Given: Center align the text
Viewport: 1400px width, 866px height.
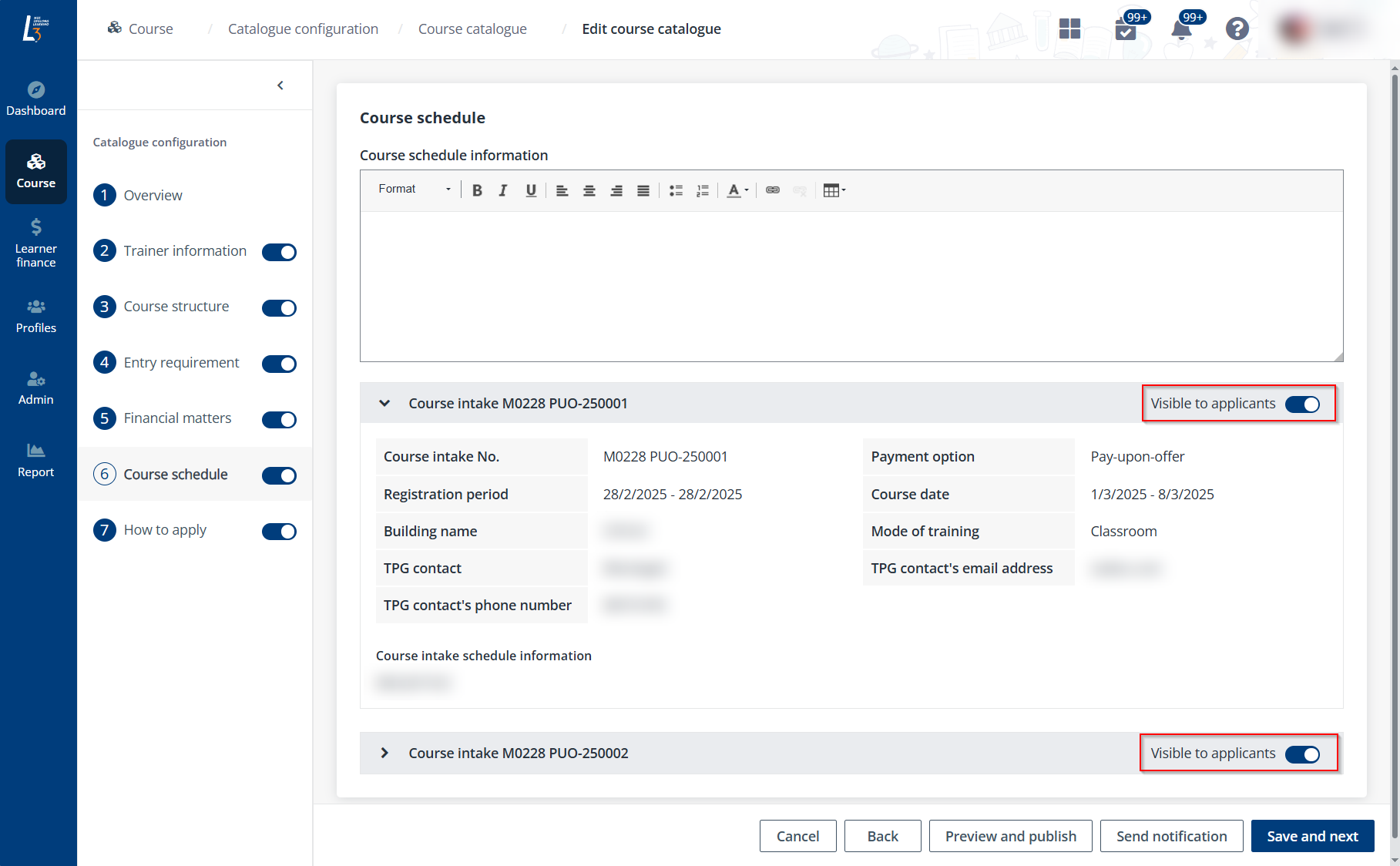Looking at the screenshot, I should pos(589,190).
